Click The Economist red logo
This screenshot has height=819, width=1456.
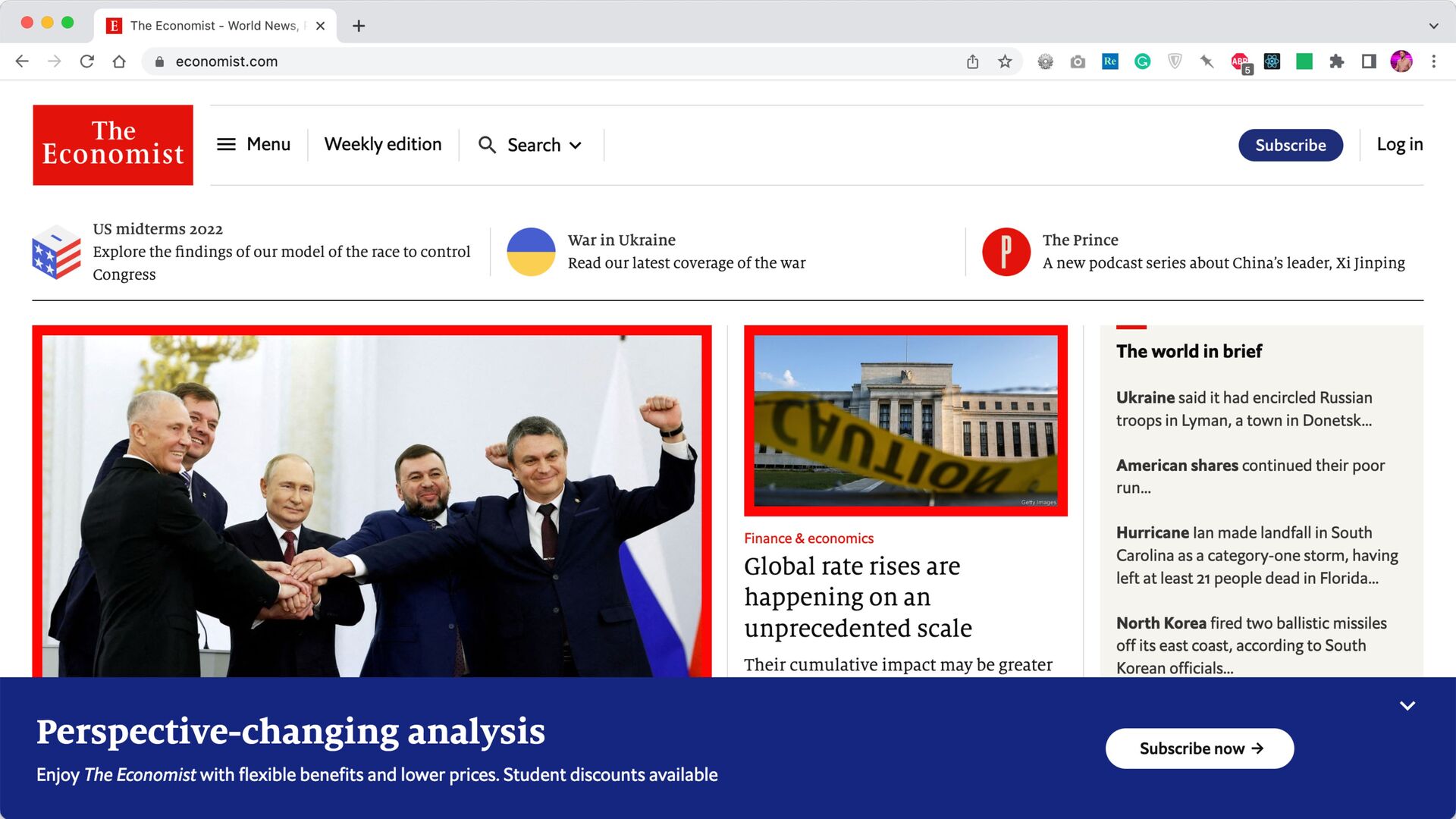click(113, 145)
